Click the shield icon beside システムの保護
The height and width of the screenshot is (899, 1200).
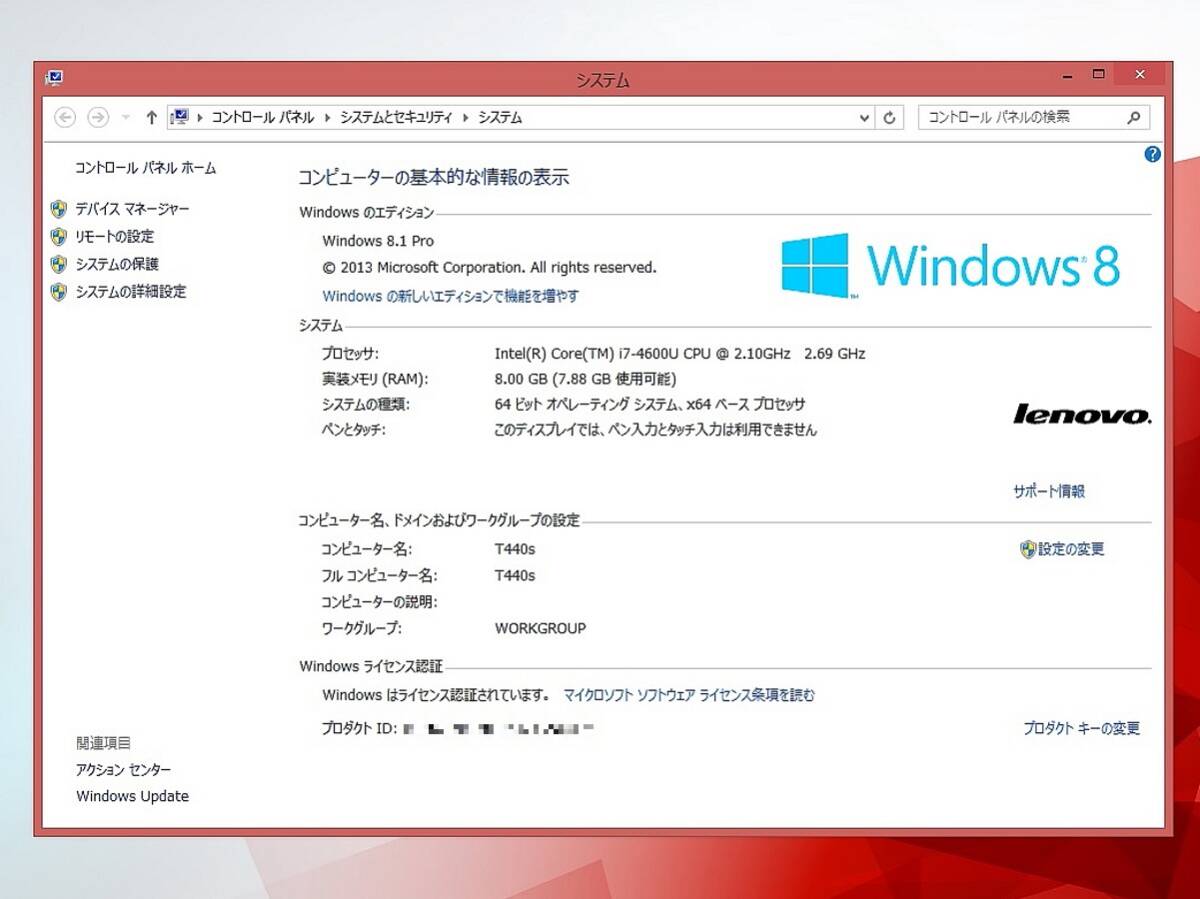tap(58, 264)
